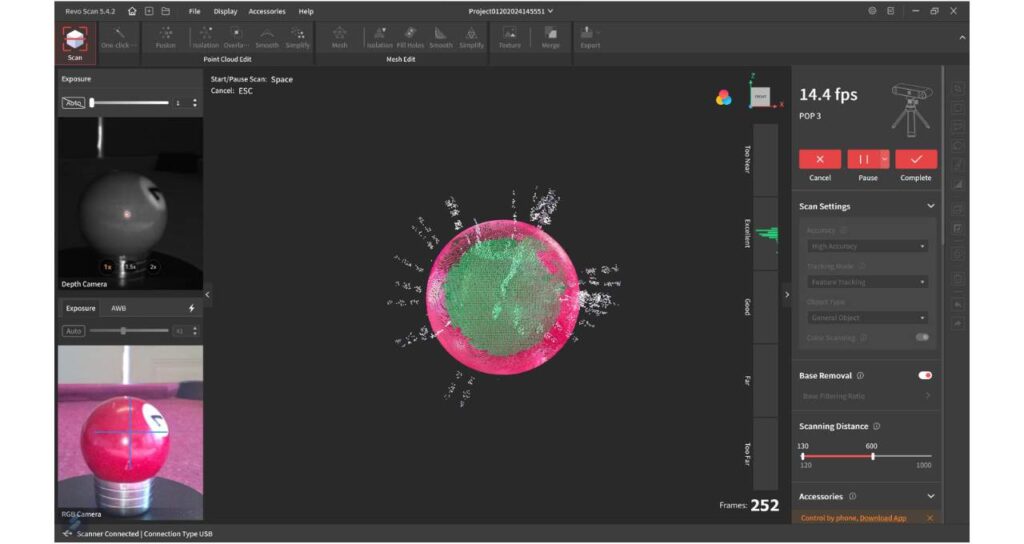Click the Texture tool

coord(509,38)
